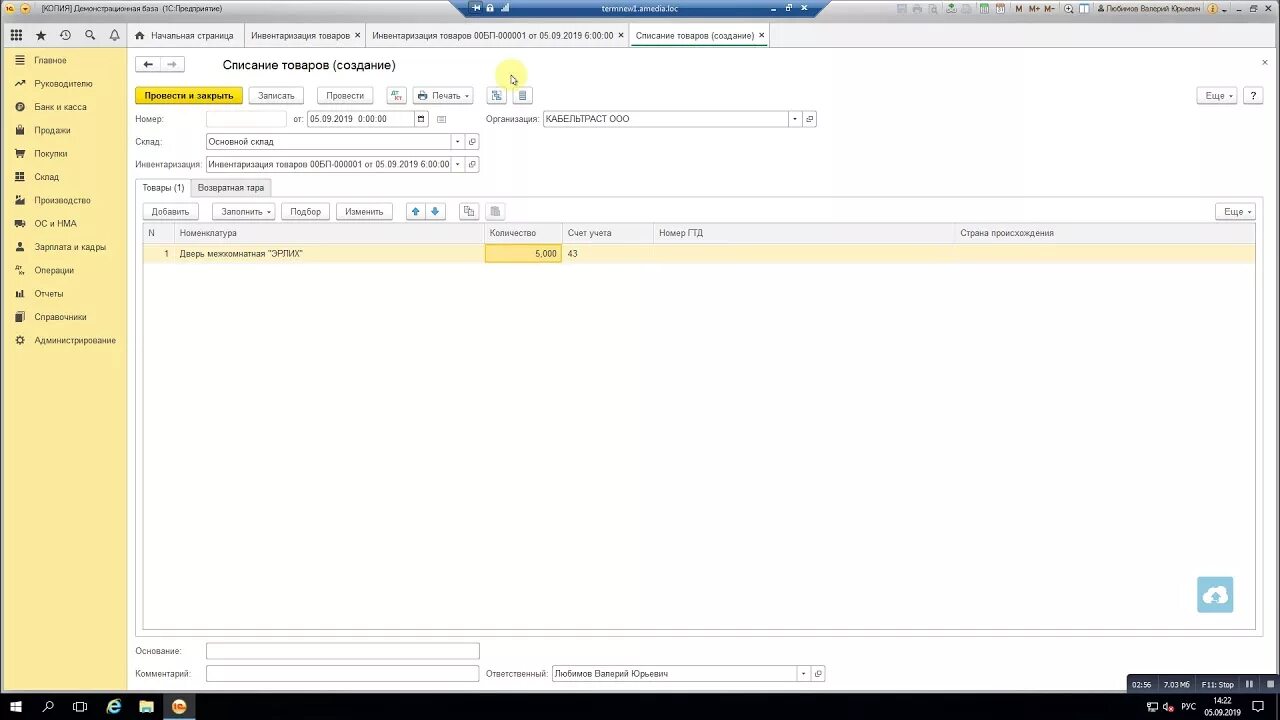Open the Инвентаризация document via its open icon
The width and height of the screenshot is (1280, 720).
point(473,164)
